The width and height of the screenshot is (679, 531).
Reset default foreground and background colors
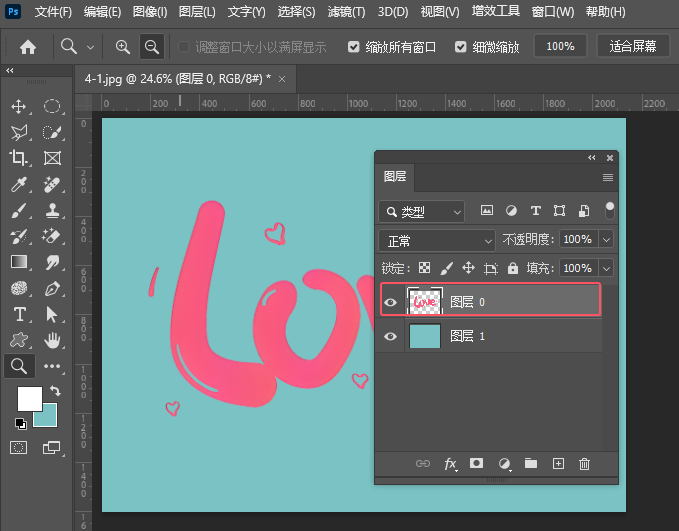20,424
